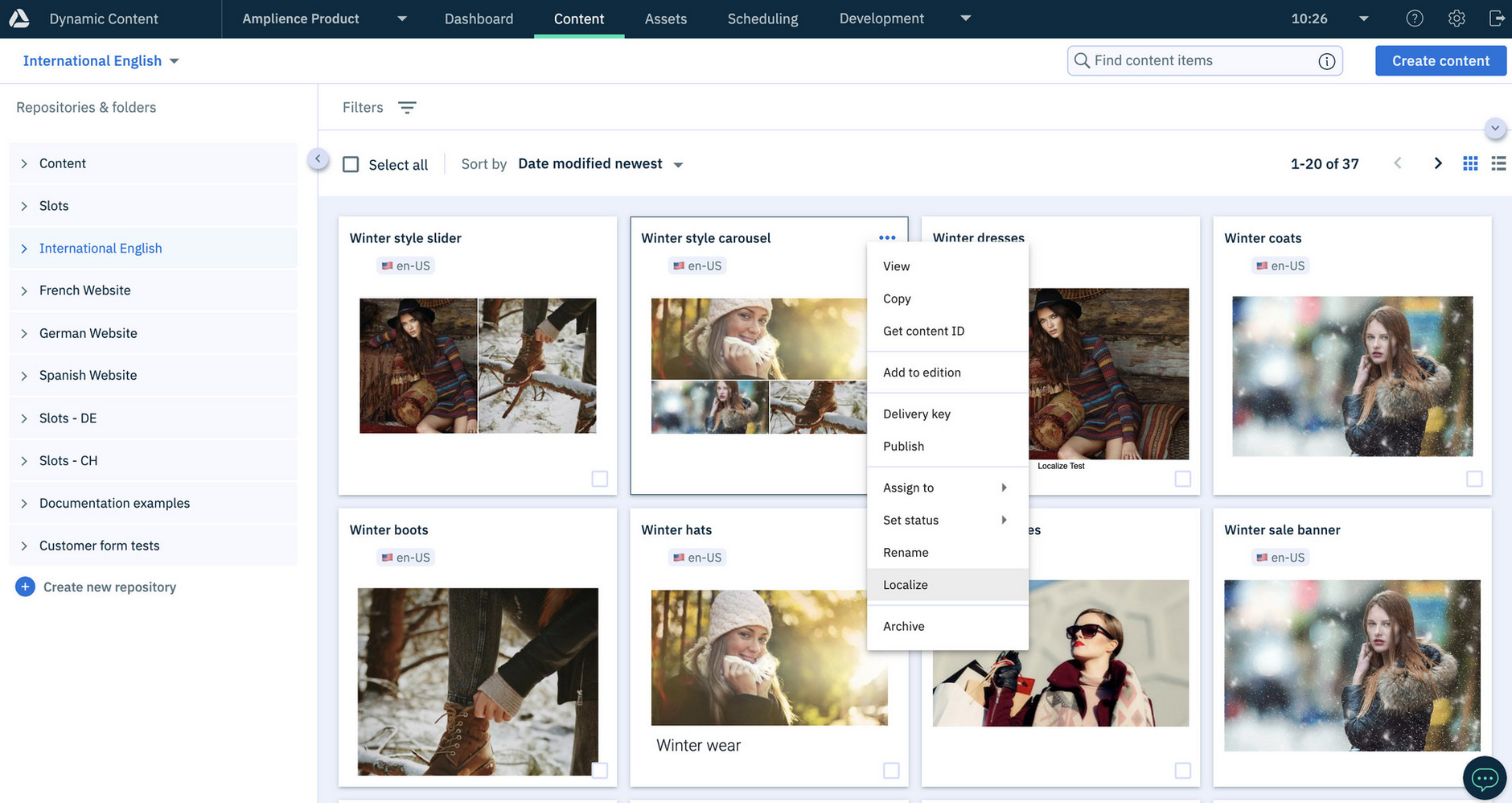This screenshot has width=1512, height=803.
Task: Choose Publish from context menu
Action: (x=947, y=446)
